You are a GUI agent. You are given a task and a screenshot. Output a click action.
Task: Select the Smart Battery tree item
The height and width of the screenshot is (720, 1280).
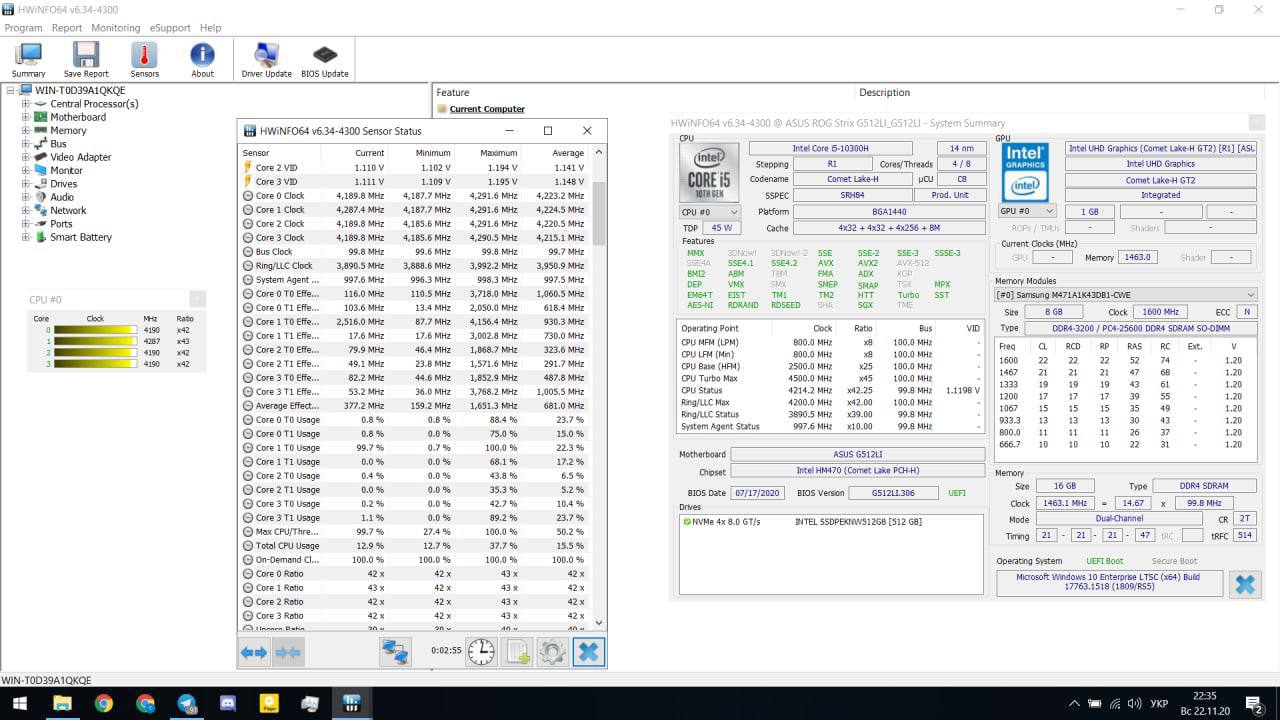click(x=81, y=238)
